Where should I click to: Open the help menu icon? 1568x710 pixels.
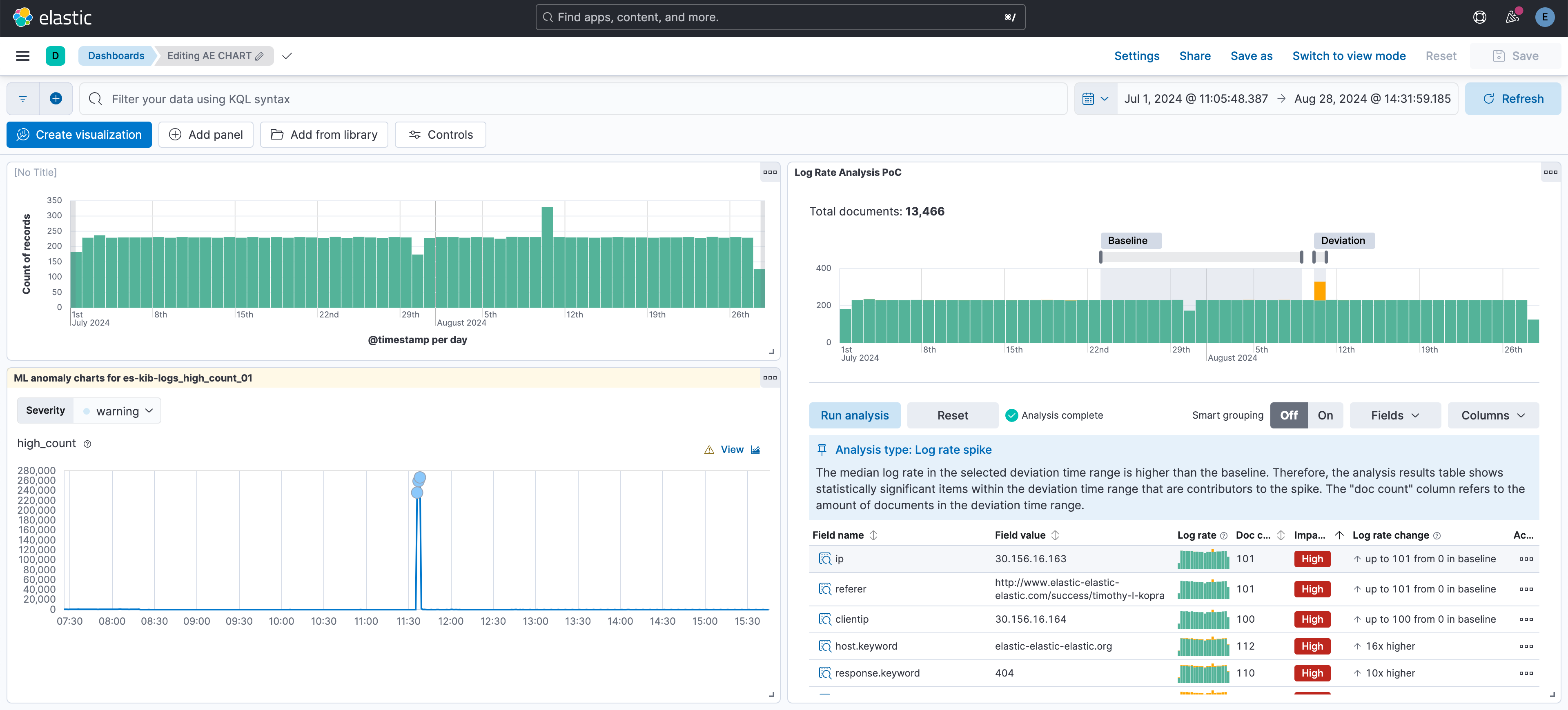(x=1480, y=18)
